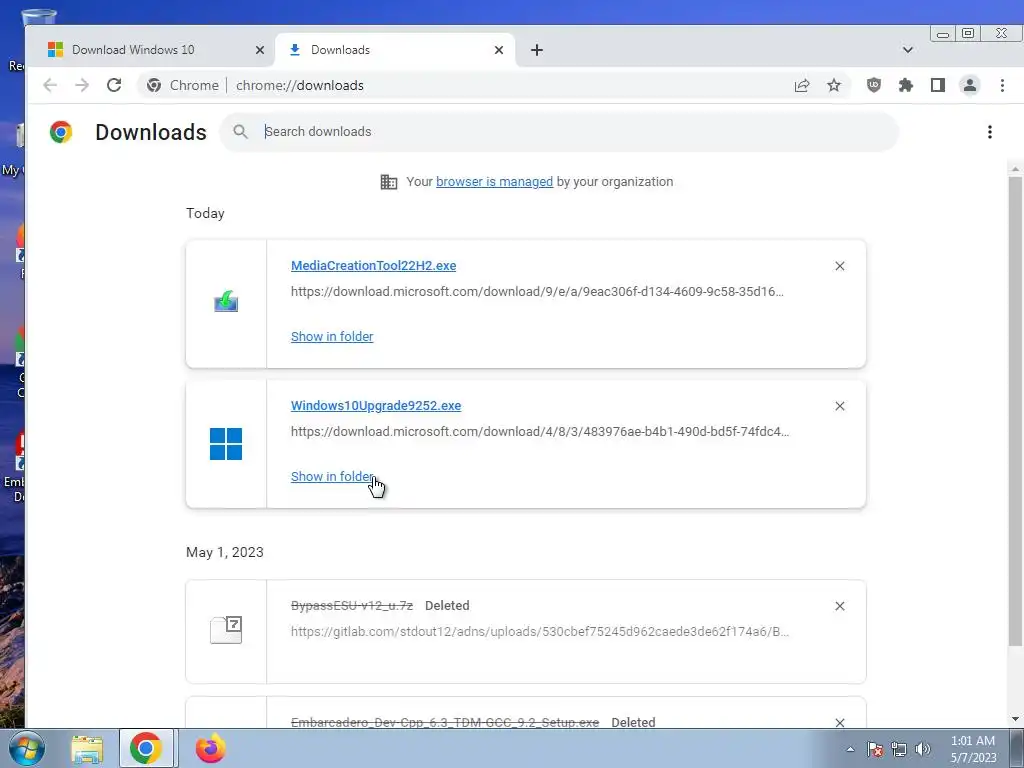Open the volume tray icon
The height and width of the screenshot is (768, 1024).
[923, 749]
